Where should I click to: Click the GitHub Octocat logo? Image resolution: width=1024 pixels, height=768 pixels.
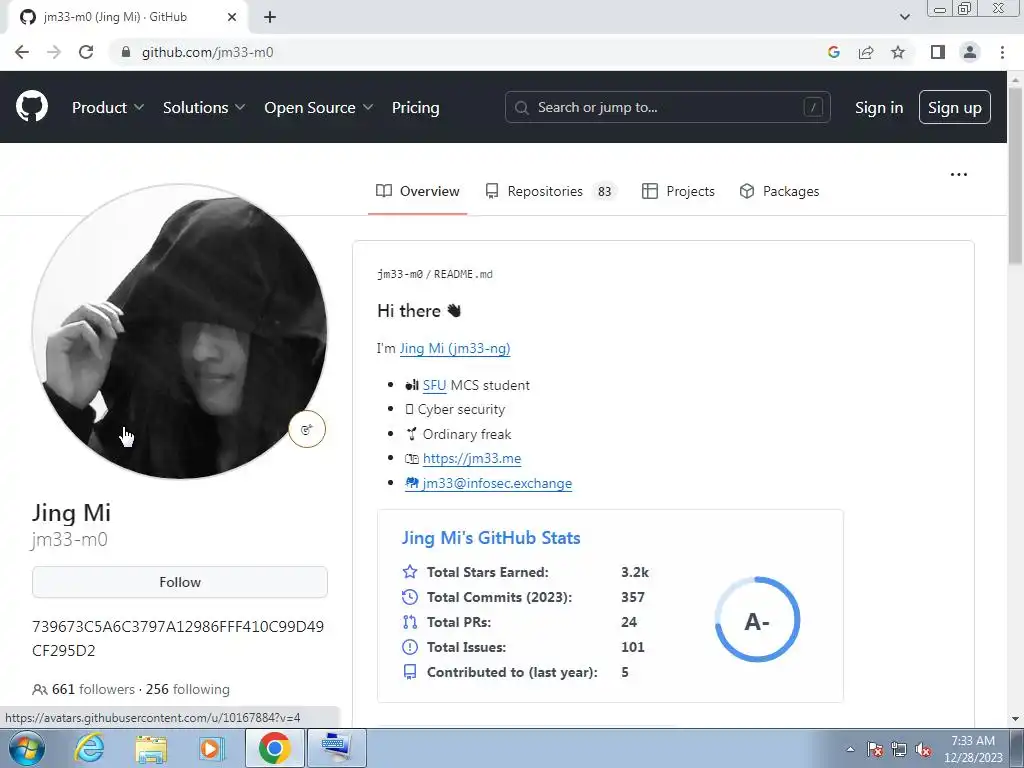[31, 107]
